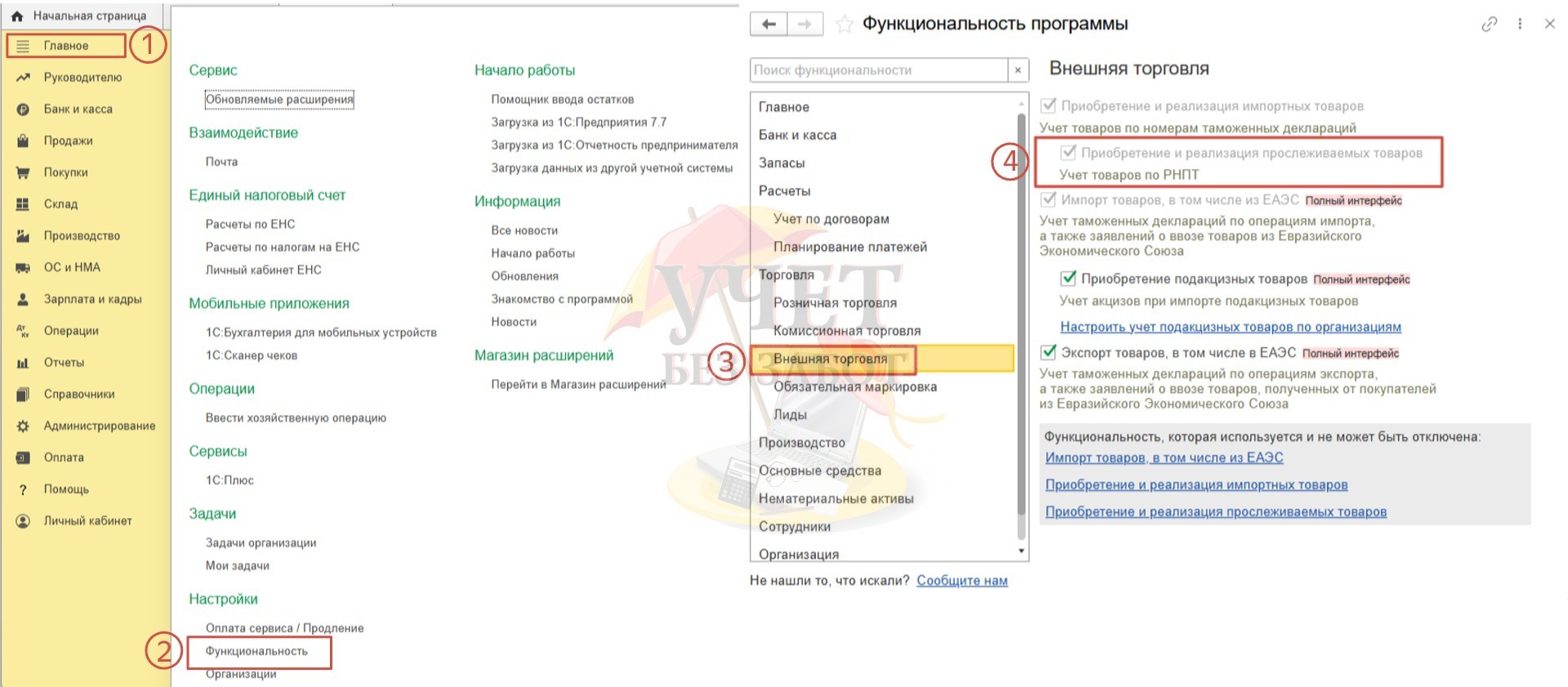Click the Поиск функциональности search field
This screenshot has width=1568, height=687.
[x=879, y=70]
